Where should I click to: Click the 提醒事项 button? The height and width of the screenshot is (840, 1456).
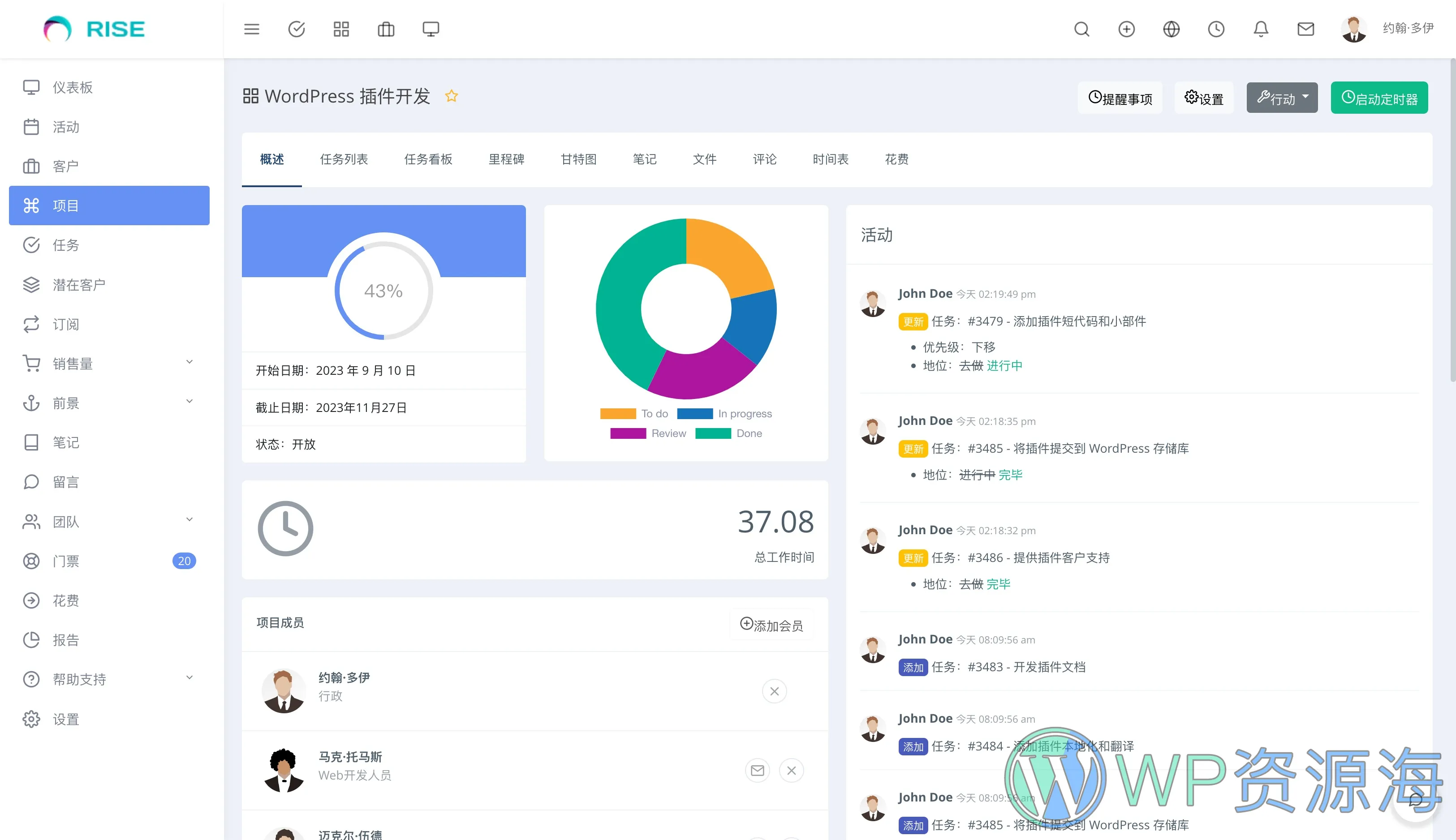(1120, 98)
